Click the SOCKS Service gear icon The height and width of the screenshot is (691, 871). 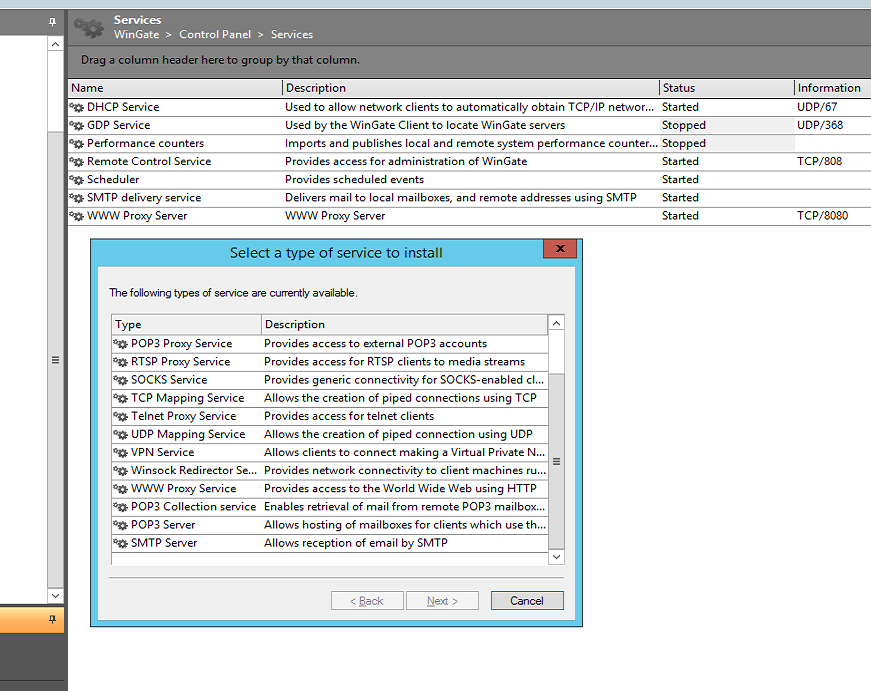click(121, 380)
